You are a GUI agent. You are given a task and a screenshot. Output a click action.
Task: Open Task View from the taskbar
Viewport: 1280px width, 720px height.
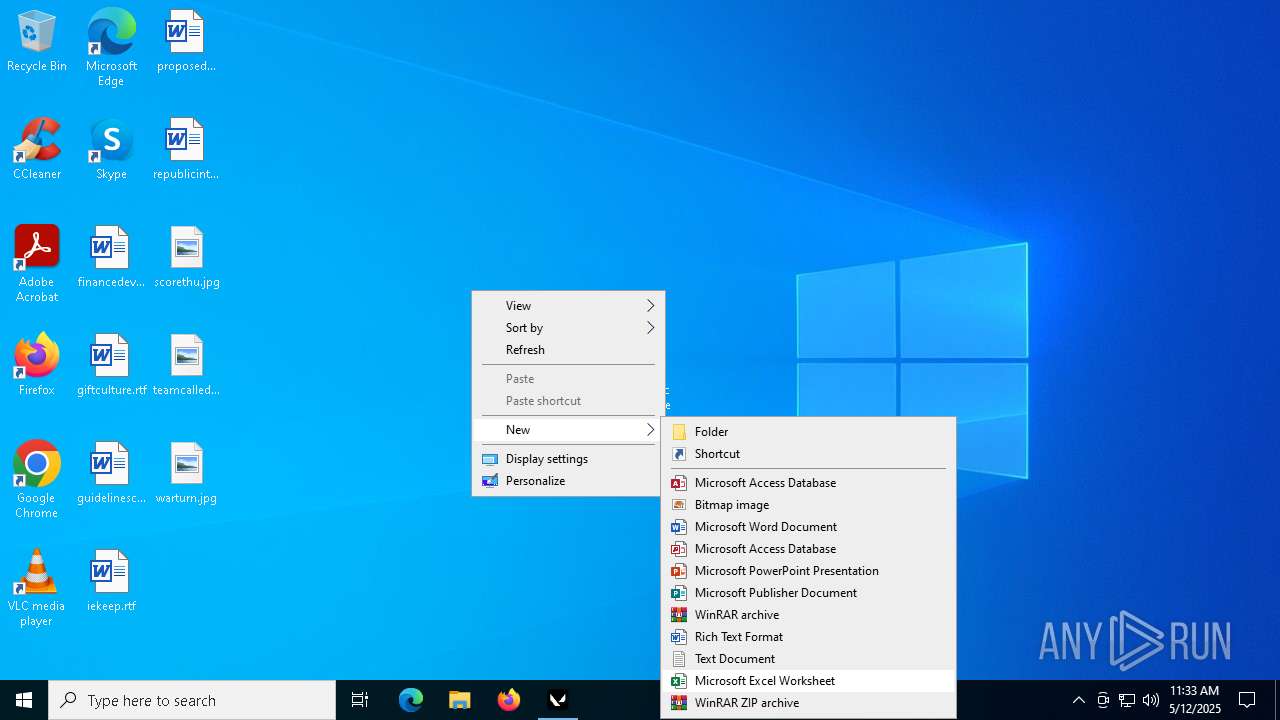(360, 700)
